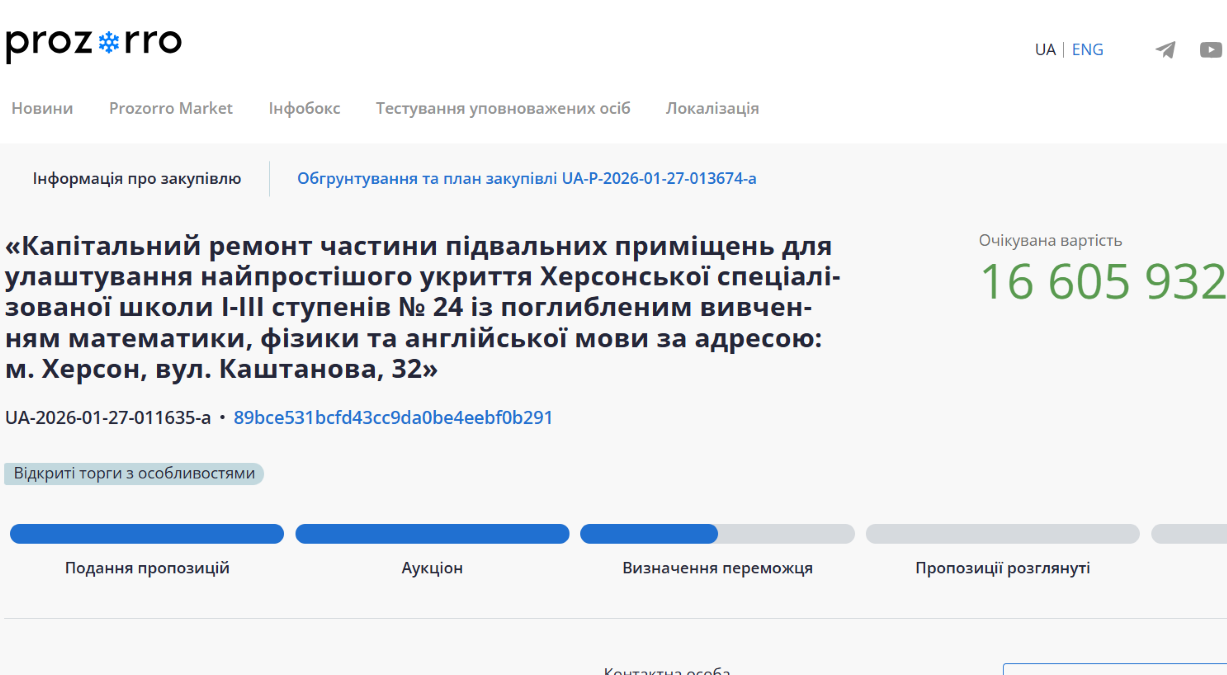
Task: Click the expected value amount 16 605 932
Action: (x=1102, y=282)
